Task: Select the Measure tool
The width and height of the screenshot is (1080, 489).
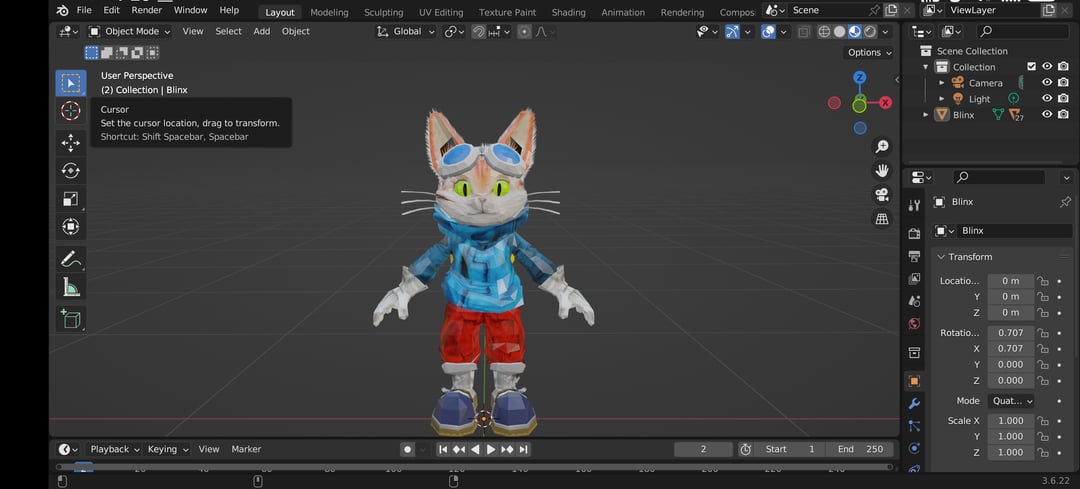Action: (x=70, y=288)
